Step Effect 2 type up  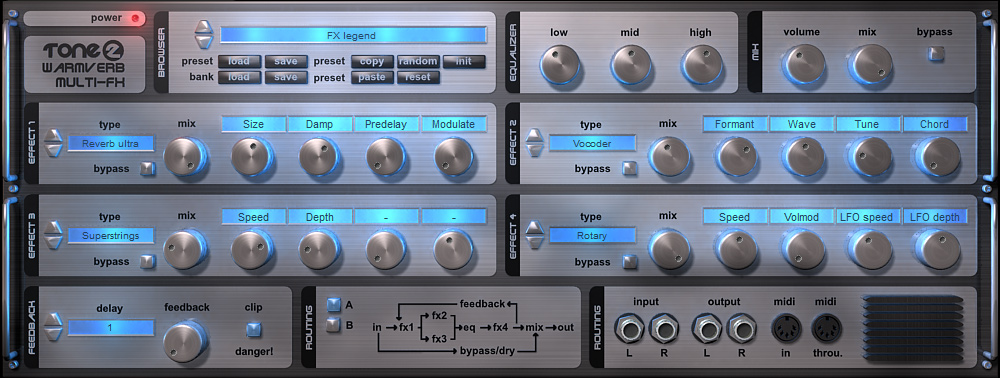534,136
